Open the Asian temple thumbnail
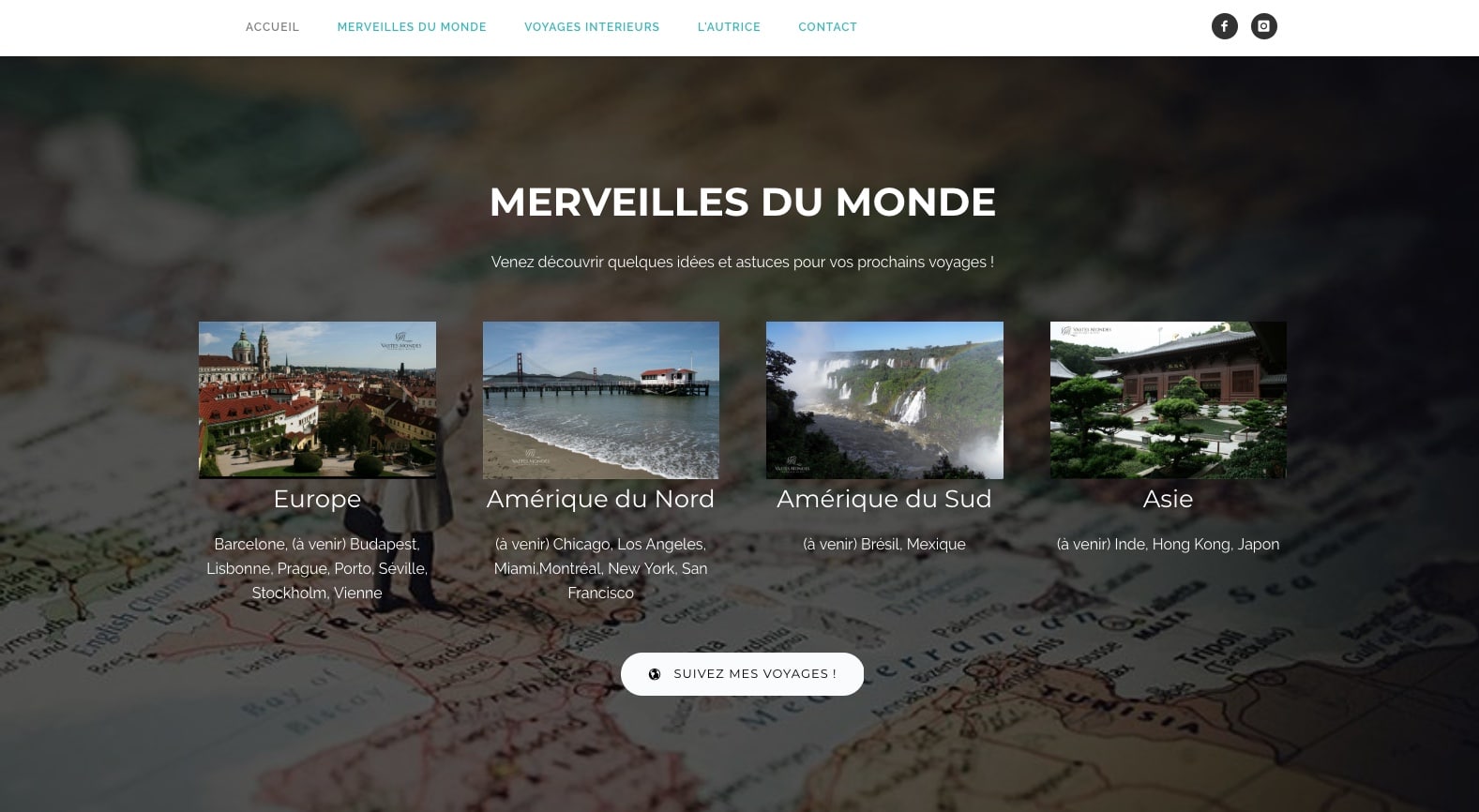The height and width of the screenshot is (812, 1479). click(1168, 400)
